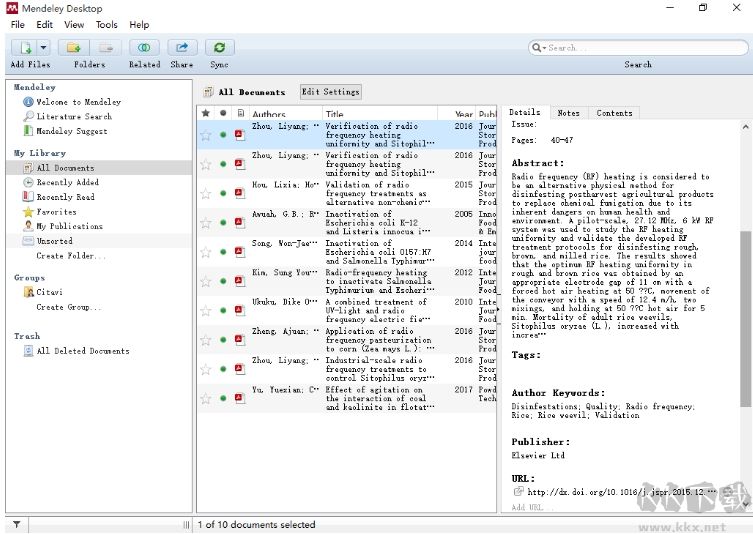Sort documents by the Year column header
This screenshot has width=753, height=534.
[x=463, y=115]
